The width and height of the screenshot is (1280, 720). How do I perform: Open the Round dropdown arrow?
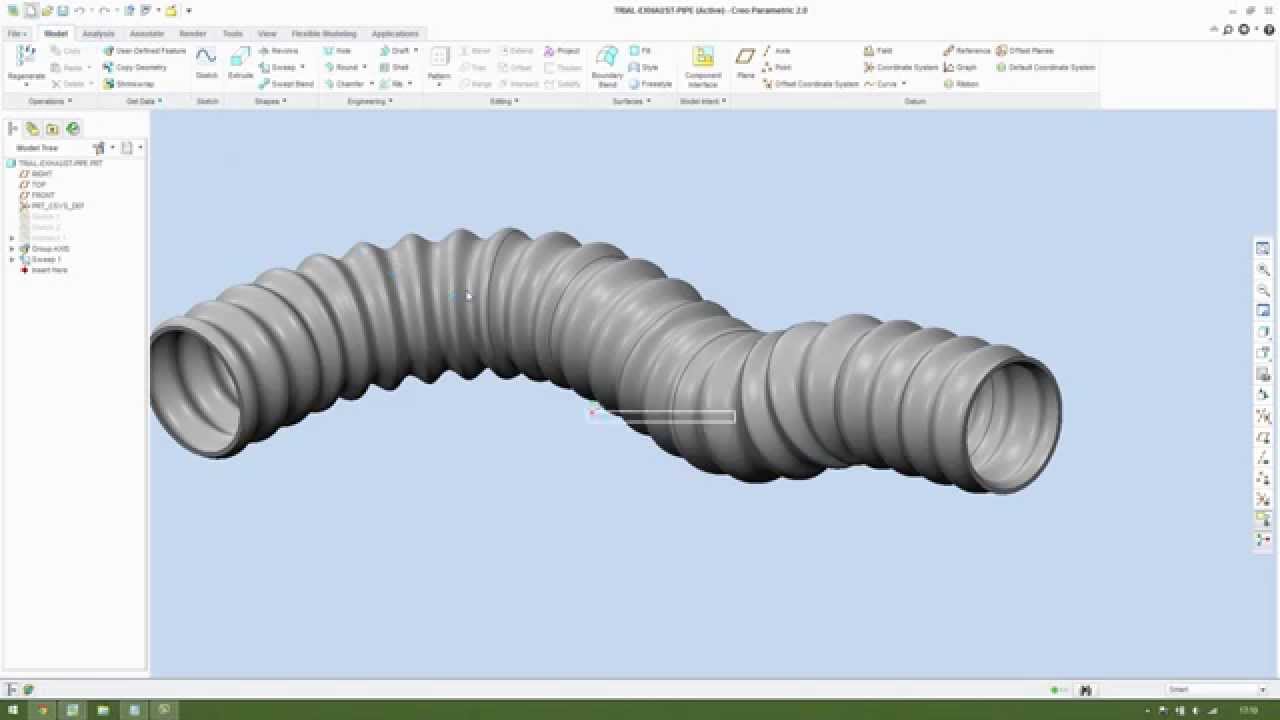pyautogui.click(x=365, y=68)
